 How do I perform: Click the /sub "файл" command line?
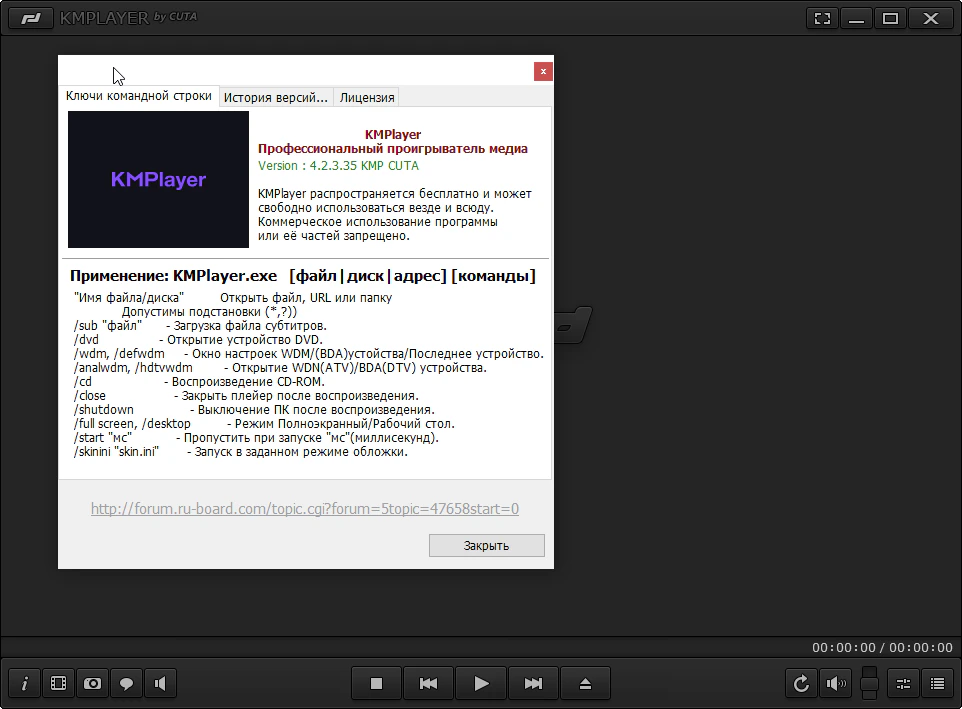coord(200,326)
